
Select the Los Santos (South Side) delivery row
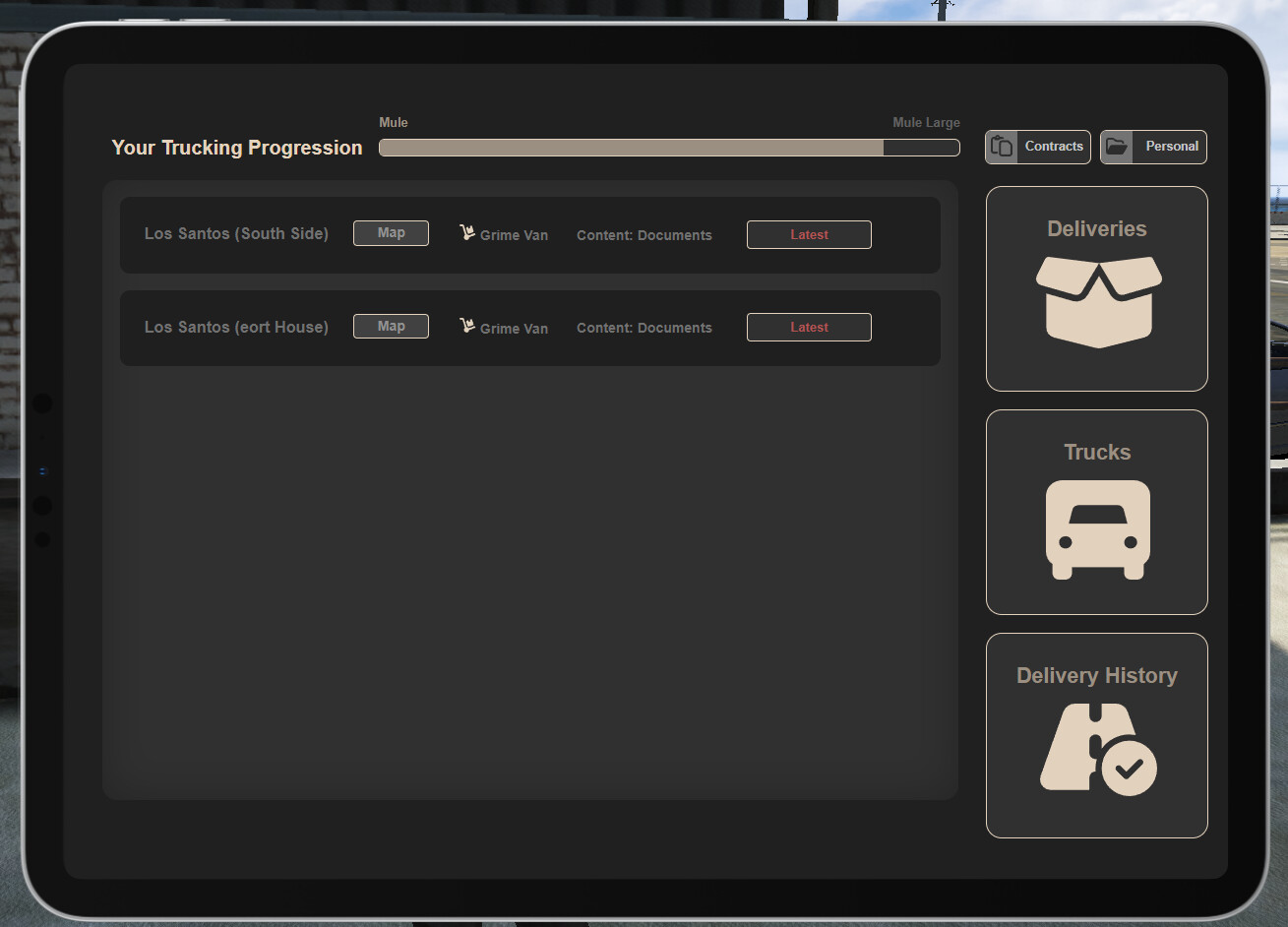coord(531,234)
